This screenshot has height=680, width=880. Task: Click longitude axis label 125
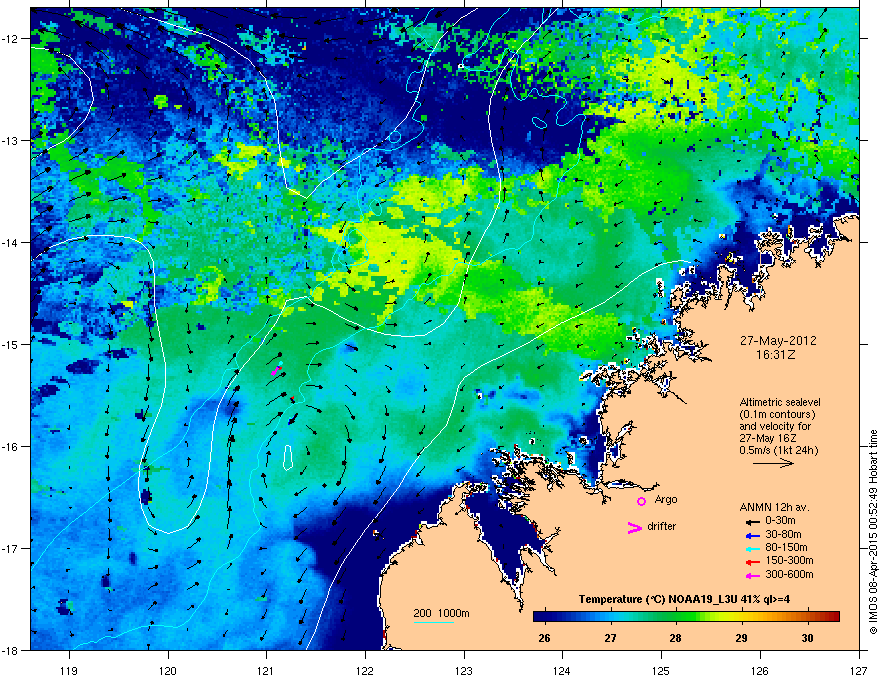[661, 670]
